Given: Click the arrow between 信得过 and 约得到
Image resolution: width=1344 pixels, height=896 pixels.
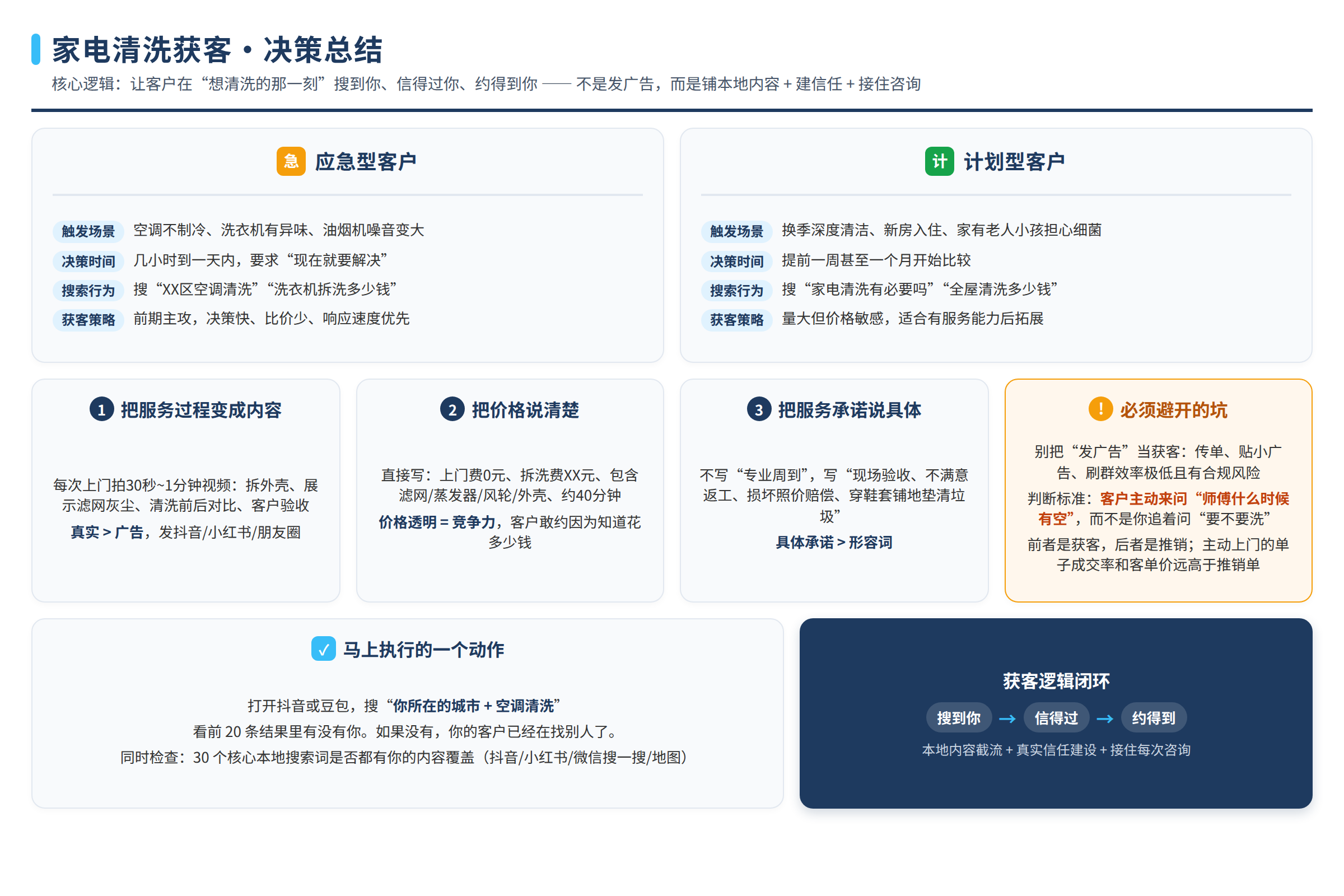Looking at the screenshot, I should click(1105, 718).
